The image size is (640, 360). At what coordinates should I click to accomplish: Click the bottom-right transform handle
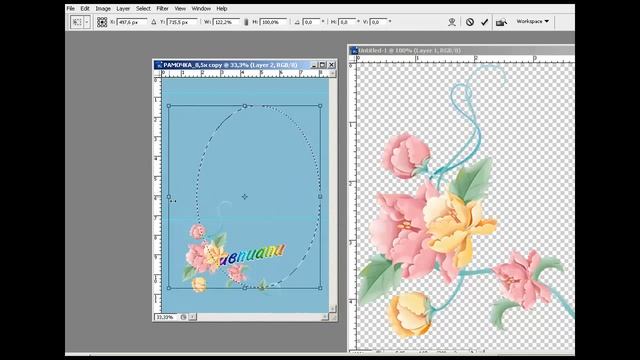(320, 288)
